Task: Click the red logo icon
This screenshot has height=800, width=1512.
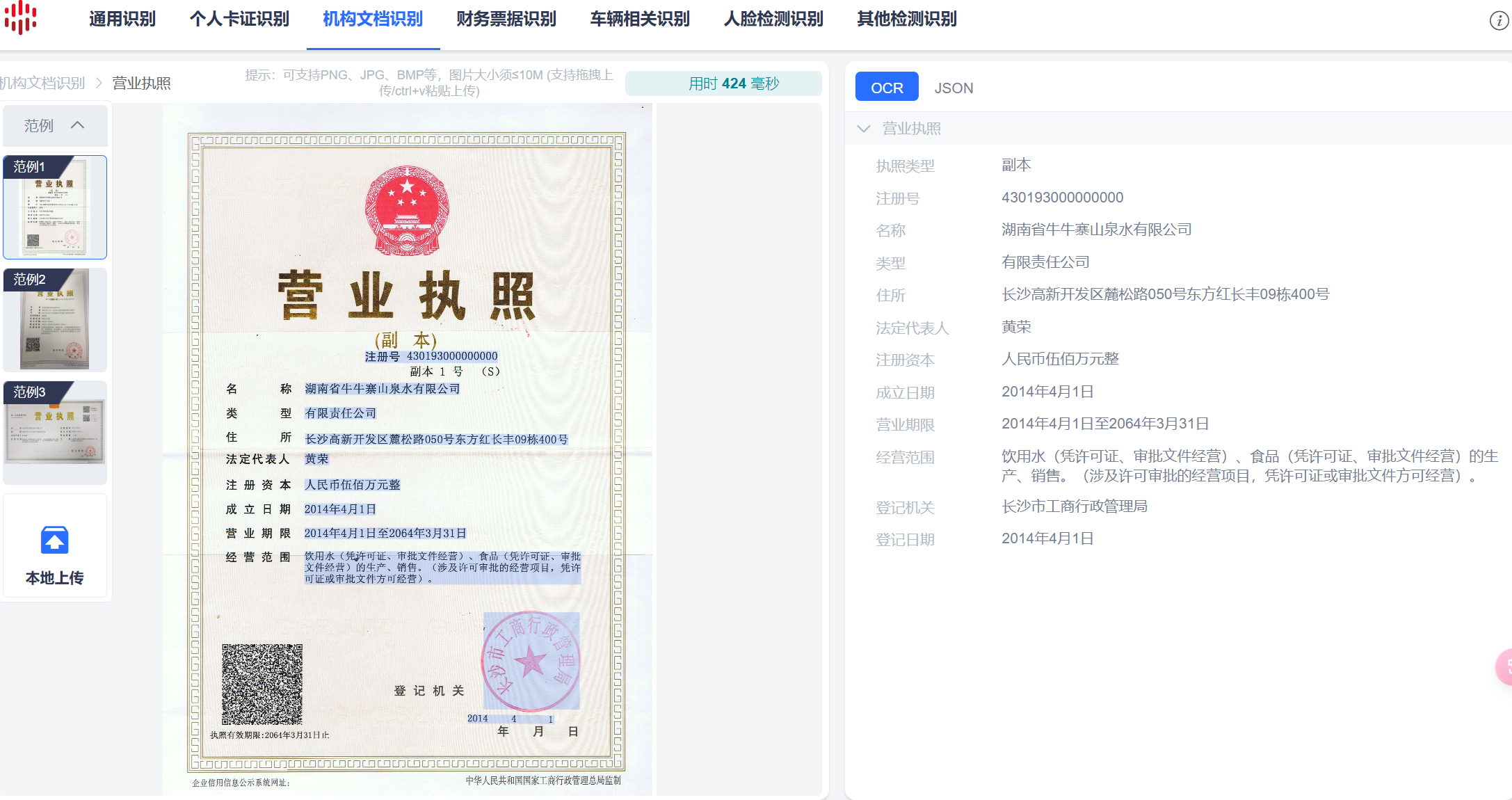Action: click(20, 17)
